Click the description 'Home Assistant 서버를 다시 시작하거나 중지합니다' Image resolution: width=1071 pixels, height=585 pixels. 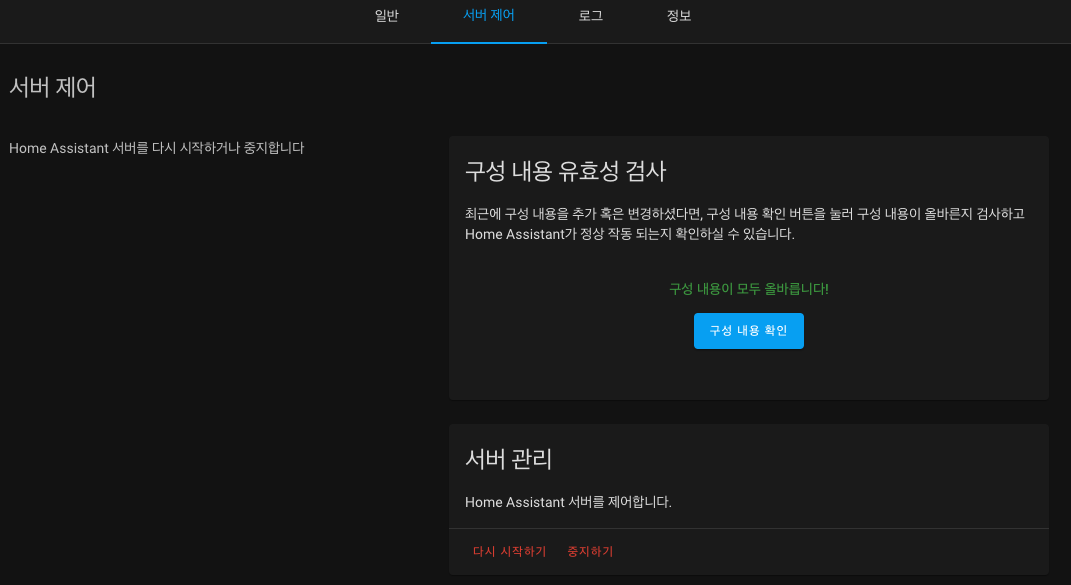156,148
